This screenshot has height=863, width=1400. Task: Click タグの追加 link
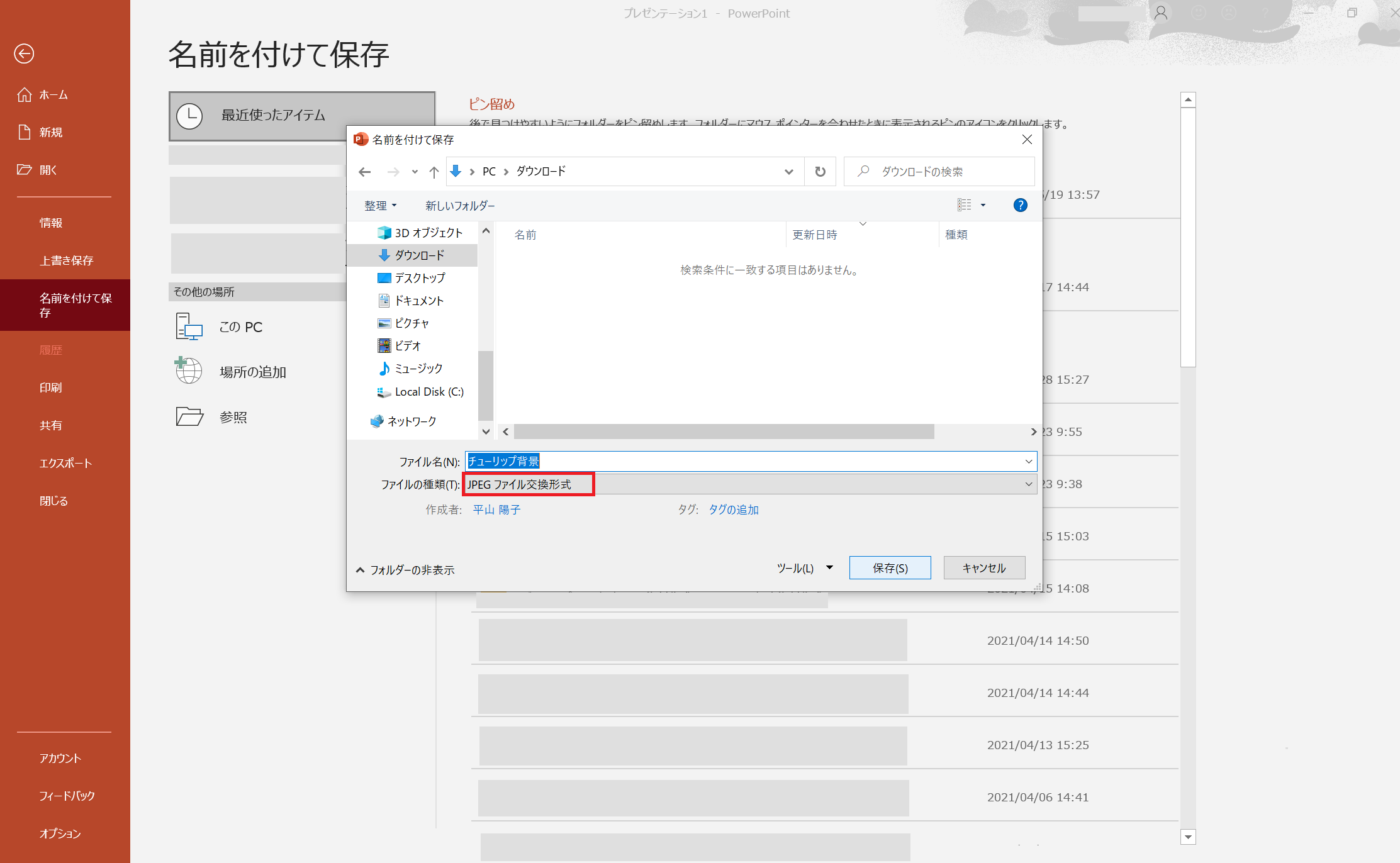click(x=734, y=509)
